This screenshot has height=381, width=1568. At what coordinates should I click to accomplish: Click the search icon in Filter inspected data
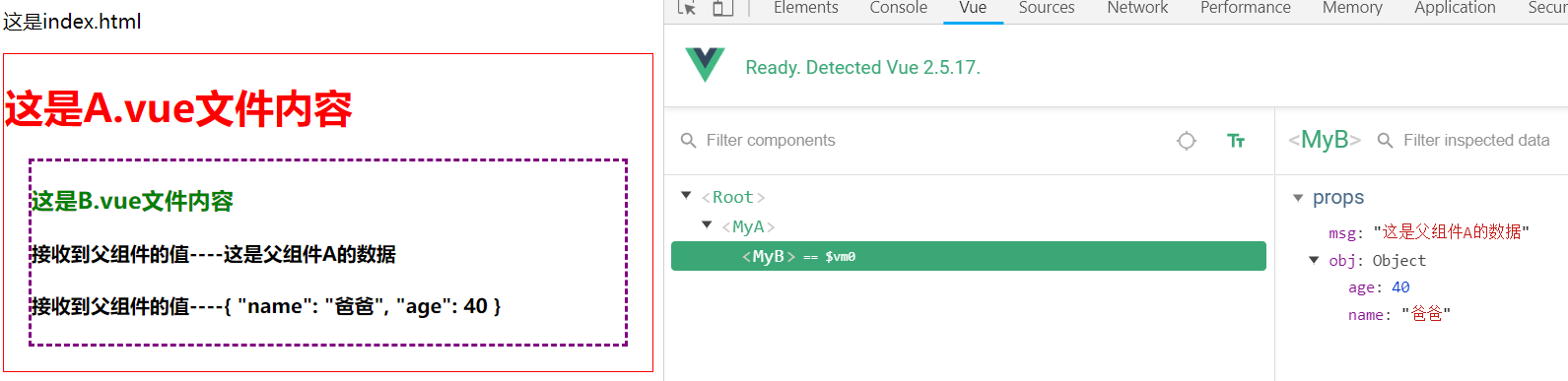point(1385,141)
